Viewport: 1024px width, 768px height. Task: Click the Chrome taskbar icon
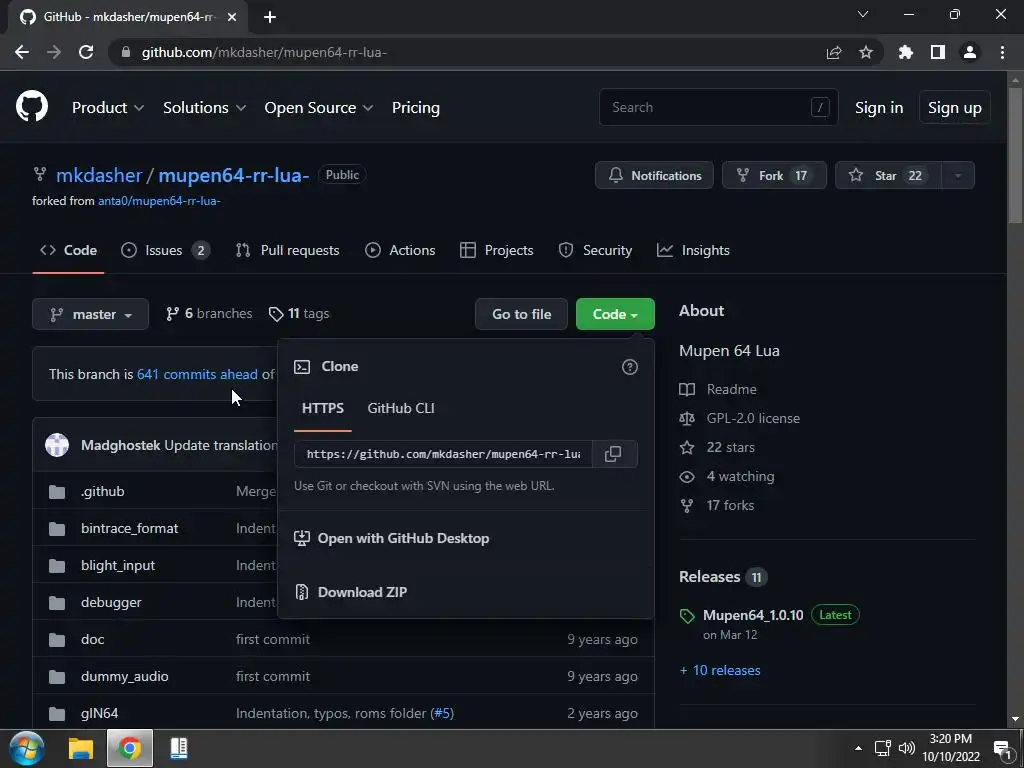point(129,748)
